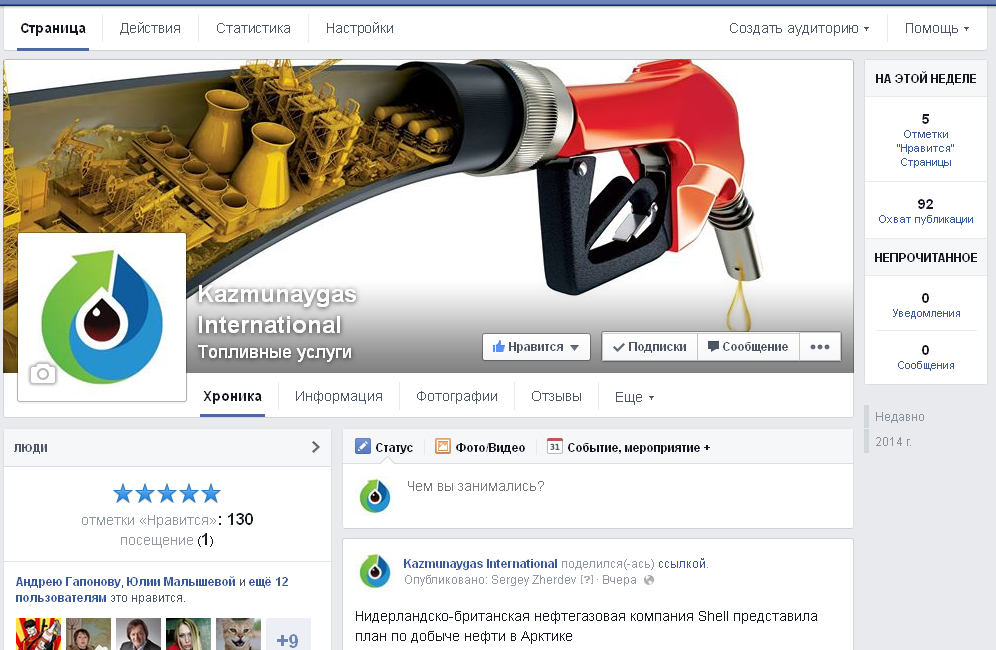This screenshot has width=996, height=650.
Task: Open Отметки "Нравится" Страницы weekly stat
Action: pos(925,148)
